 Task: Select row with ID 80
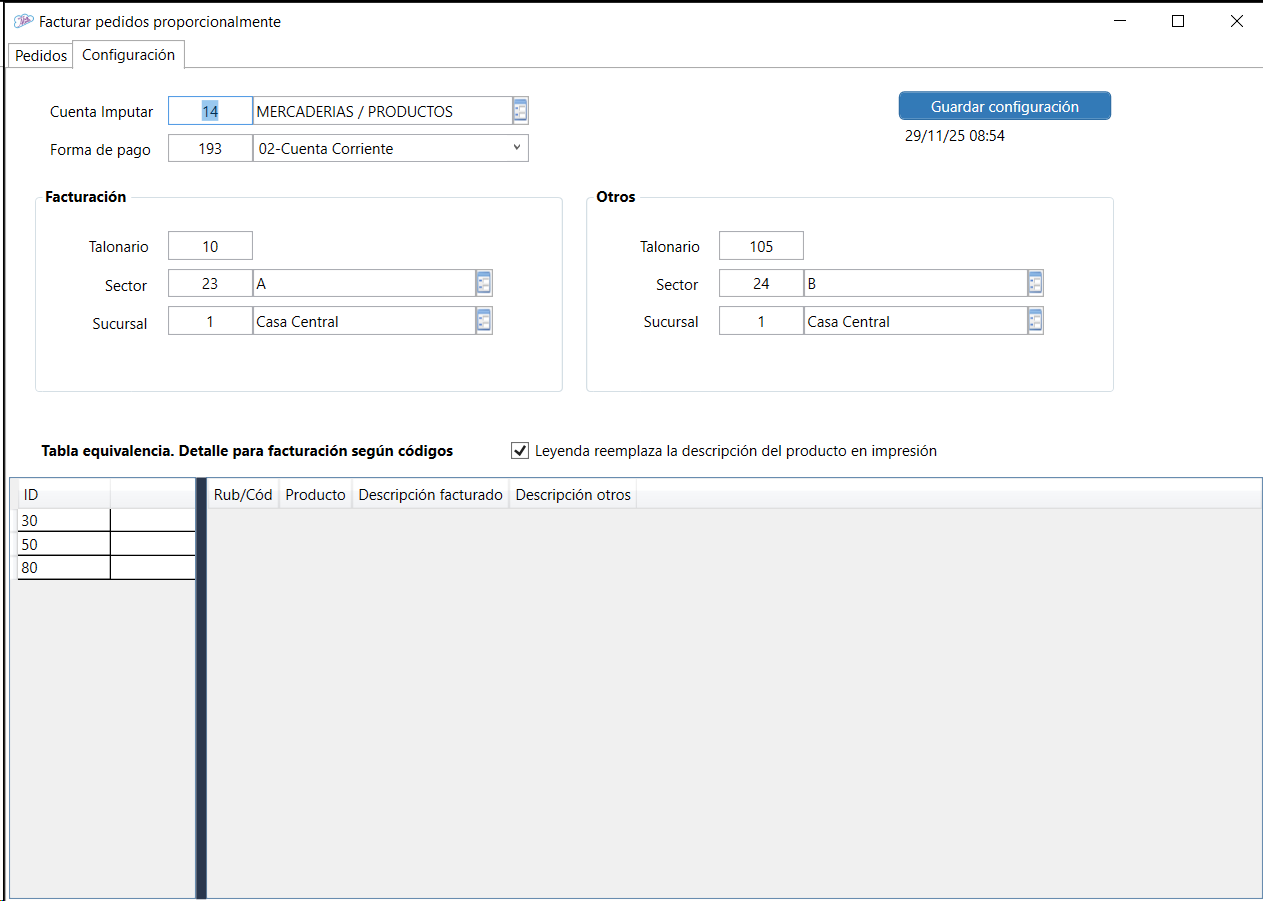pos(64,568)
